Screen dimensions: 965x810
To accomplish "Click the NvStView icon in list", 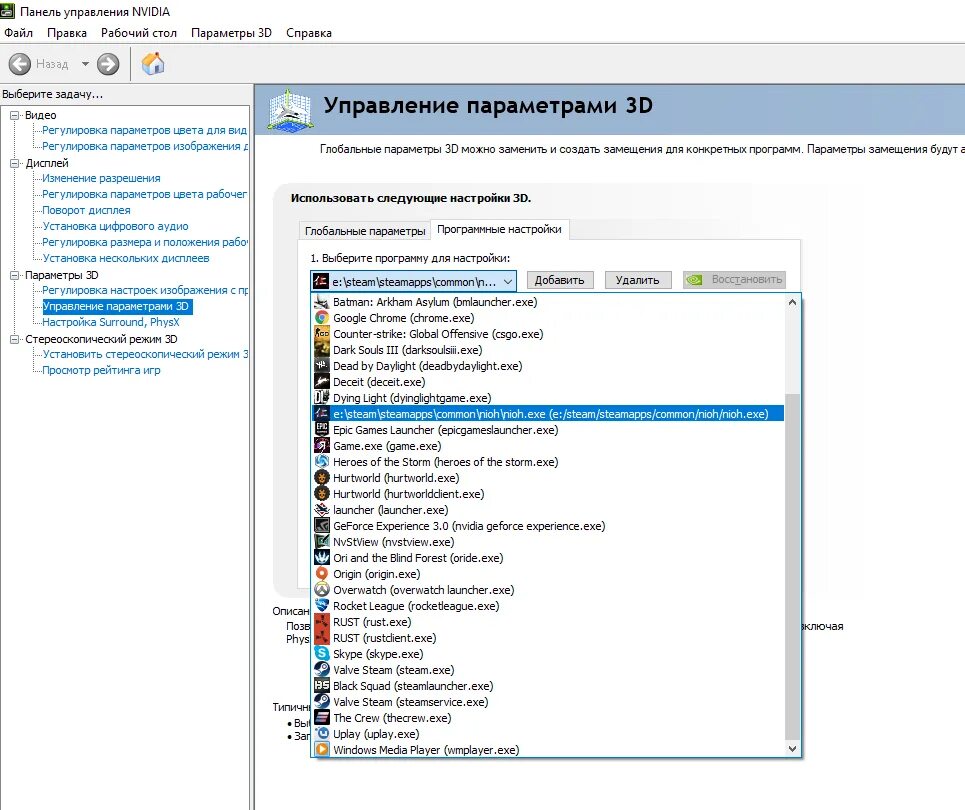I will [x=321, y=542].
